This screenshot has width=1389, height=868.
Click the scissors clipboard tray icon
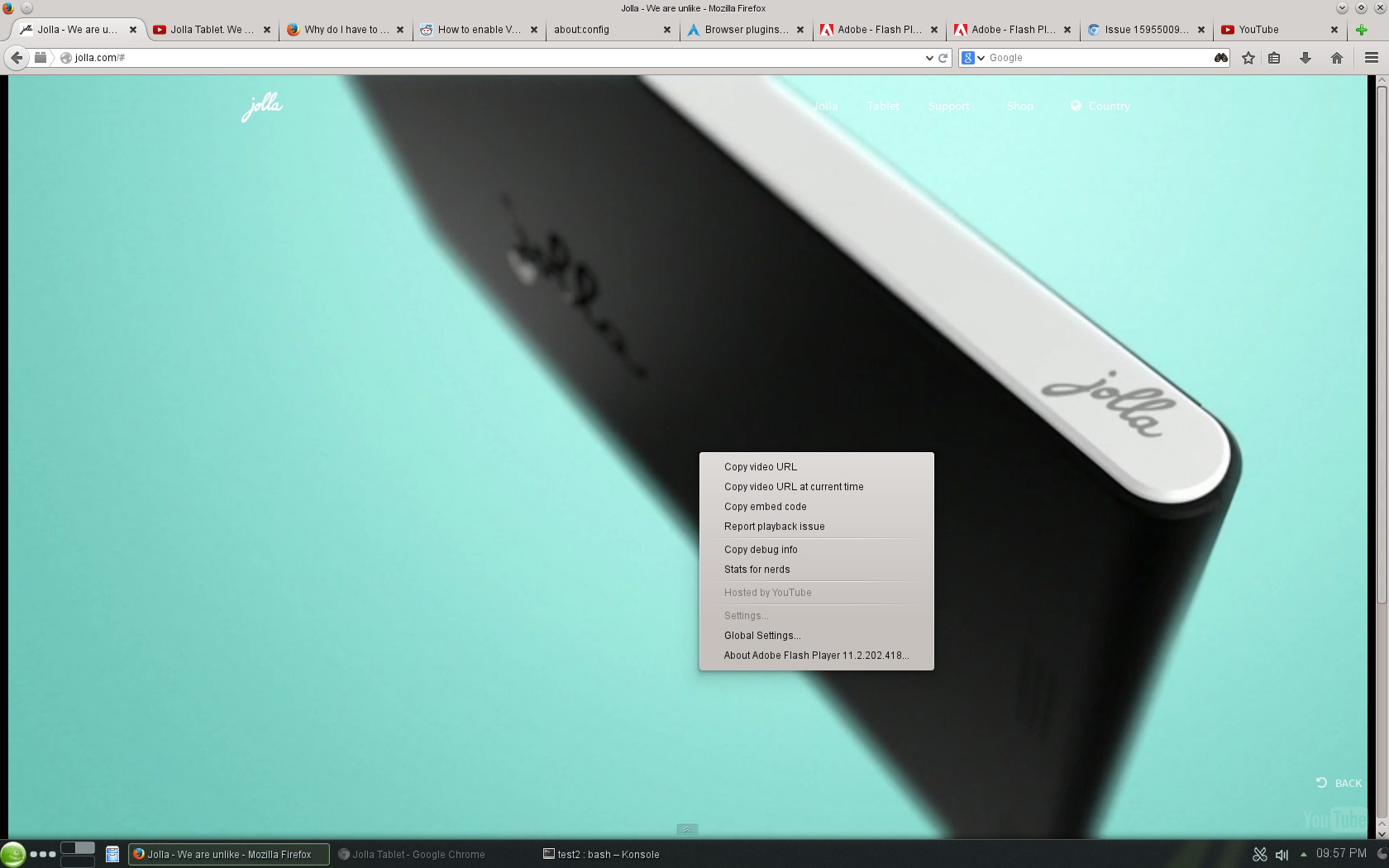1260,855
